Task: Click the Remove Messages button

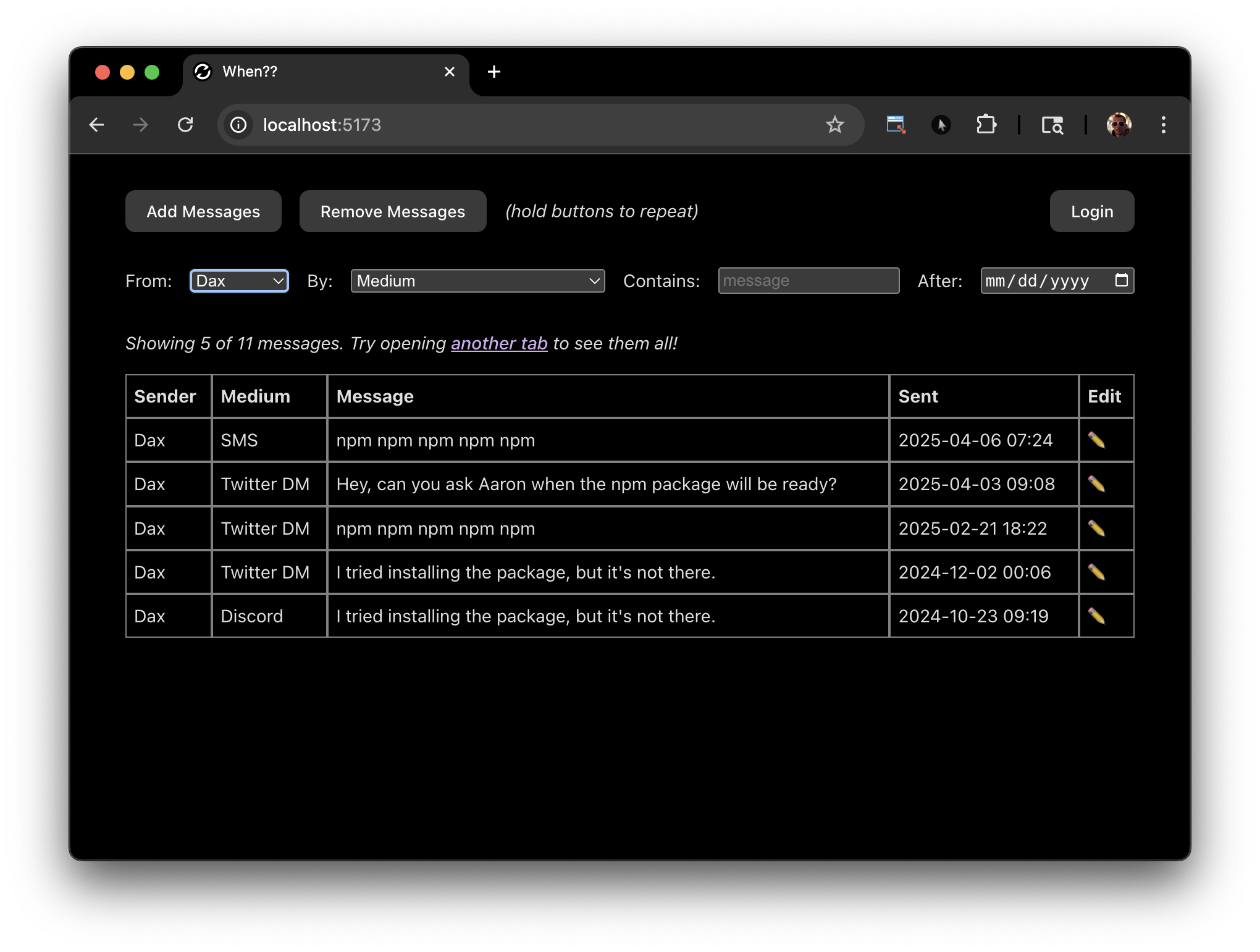Action: [x=392, y=211]
